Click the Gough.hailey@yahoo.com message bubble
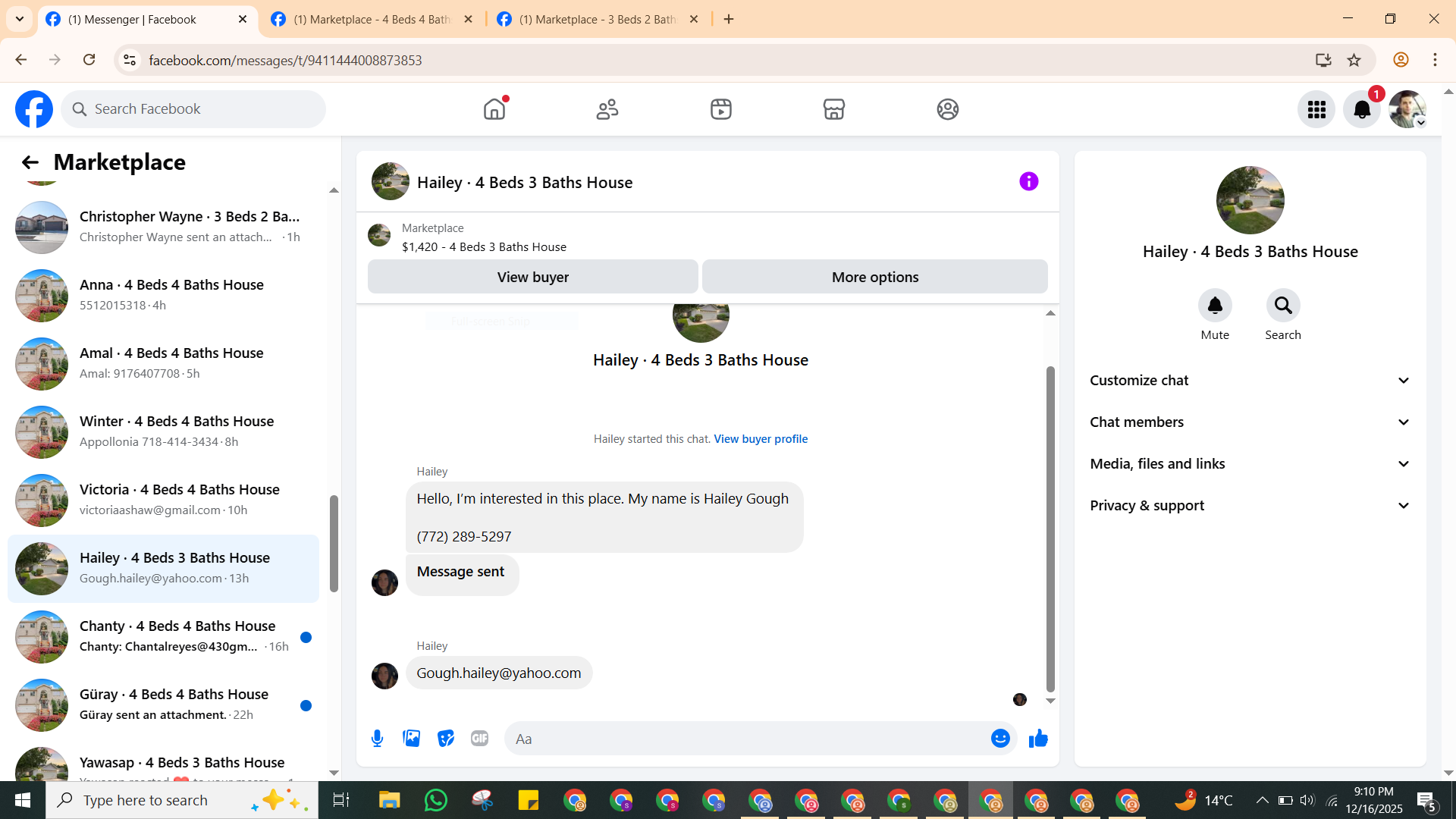The image size is (1456, 819). click(x=499, y=673)
